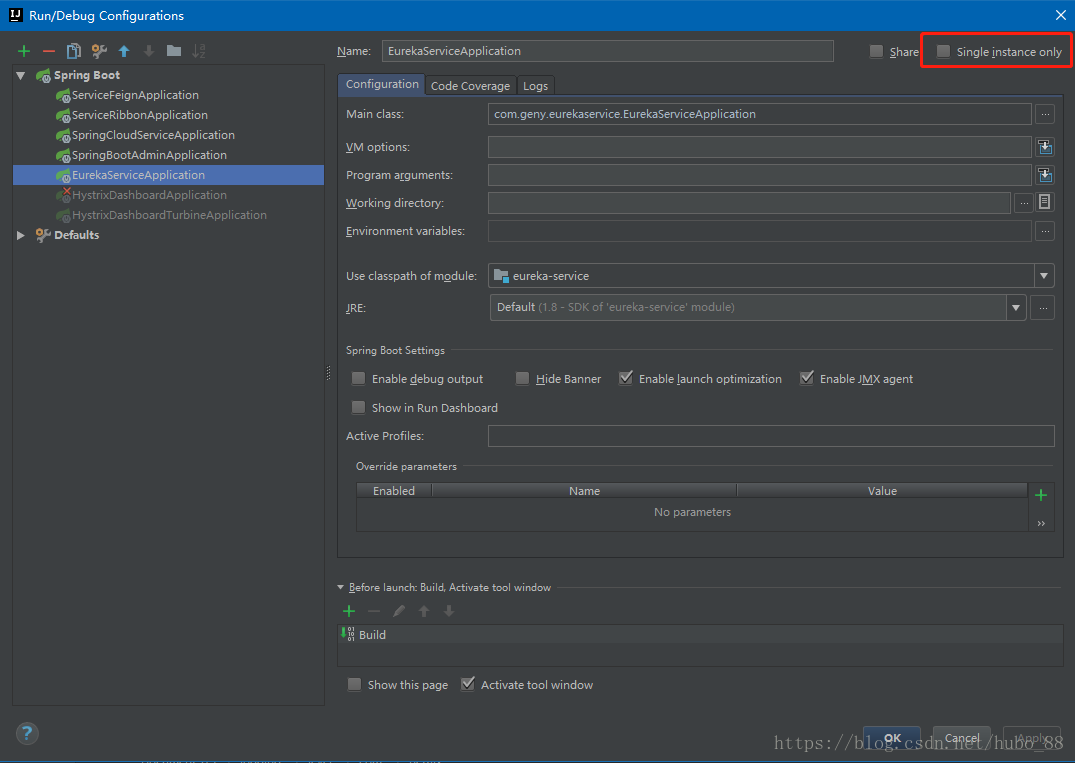
Task: Click the wrench Edit Defaults icon
Action: pos(99,51)
